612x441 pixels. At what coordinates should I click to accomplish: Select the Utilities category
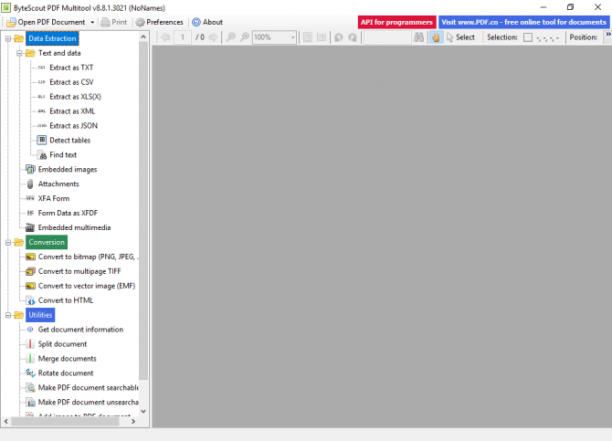[40, 315]
